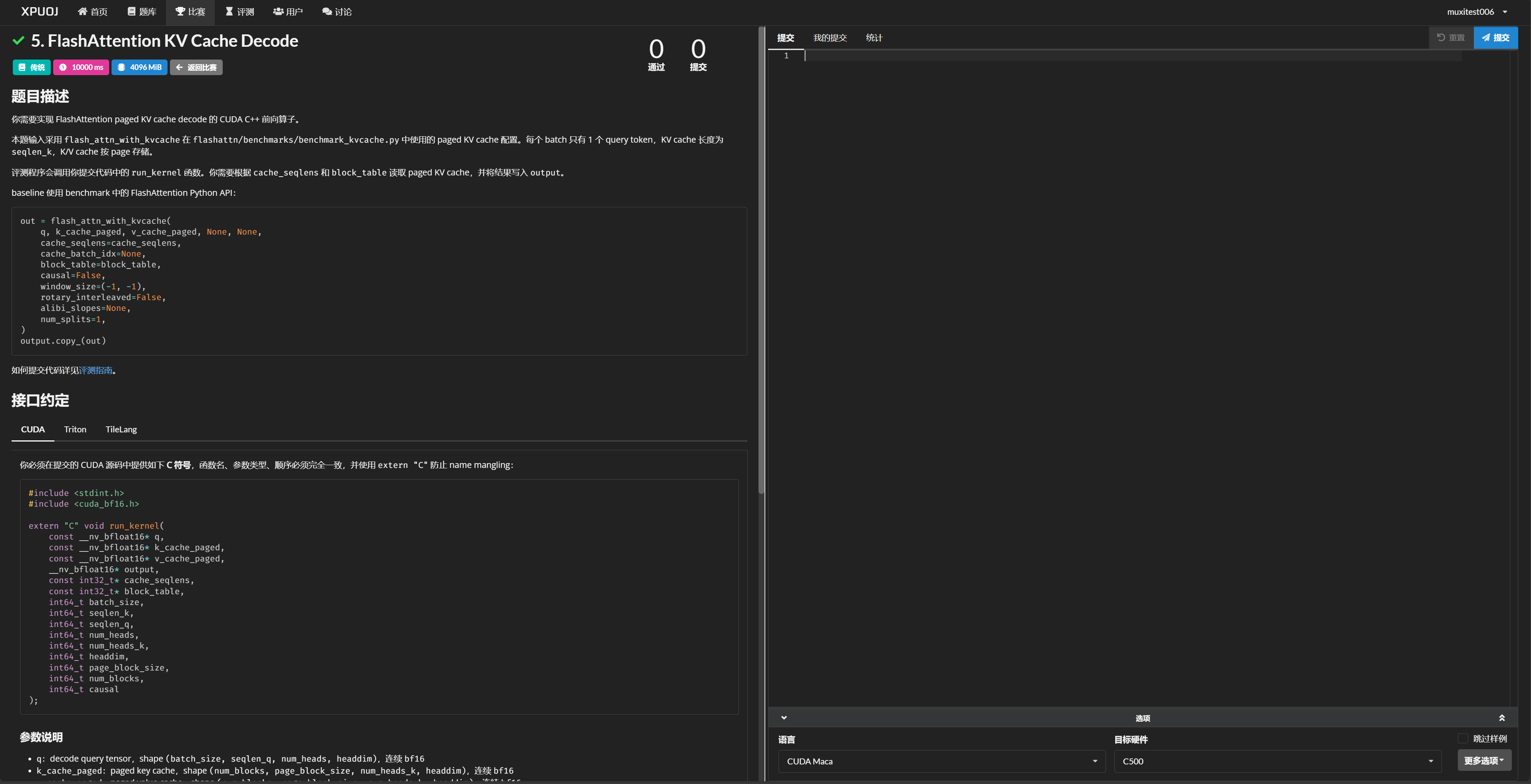Open the 语言 dropdown showing CUDA Maca

click(x=941, y=762)
